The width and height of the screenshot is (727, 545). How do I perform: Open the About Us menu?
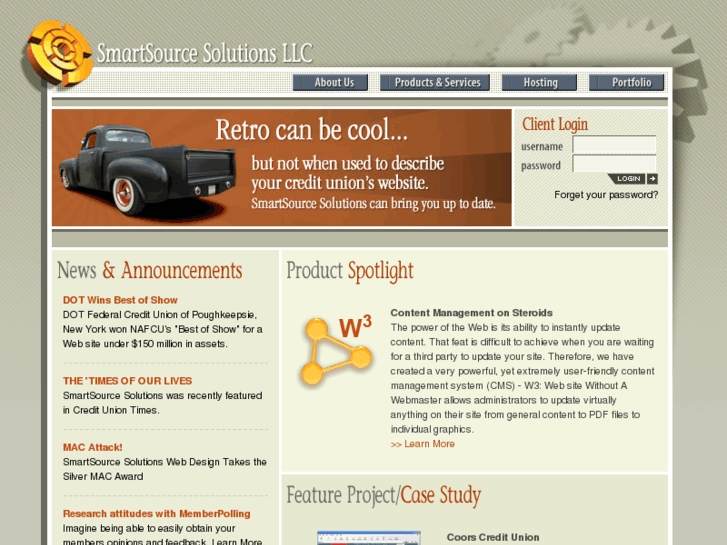point(330,83)
